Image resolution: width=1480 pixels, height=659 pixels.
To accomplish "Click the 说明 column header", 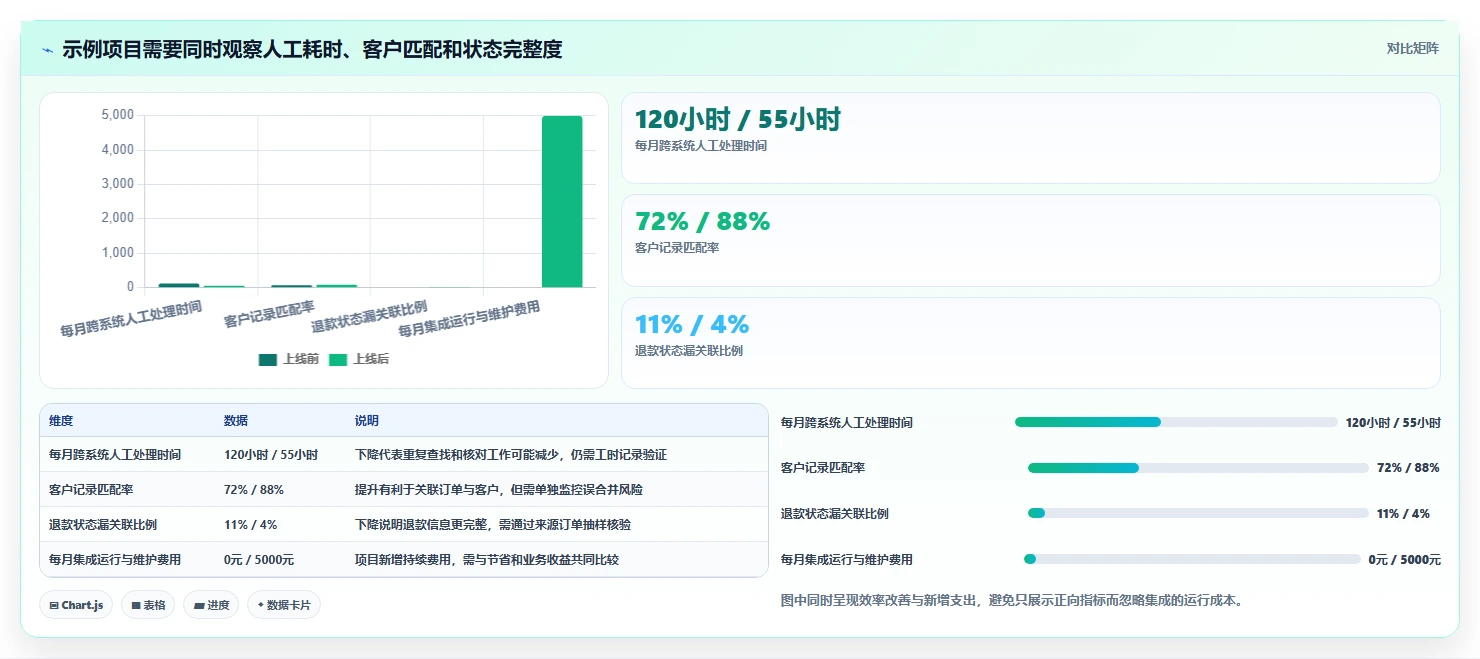I will pyautogui.click(x=367, y=421).
